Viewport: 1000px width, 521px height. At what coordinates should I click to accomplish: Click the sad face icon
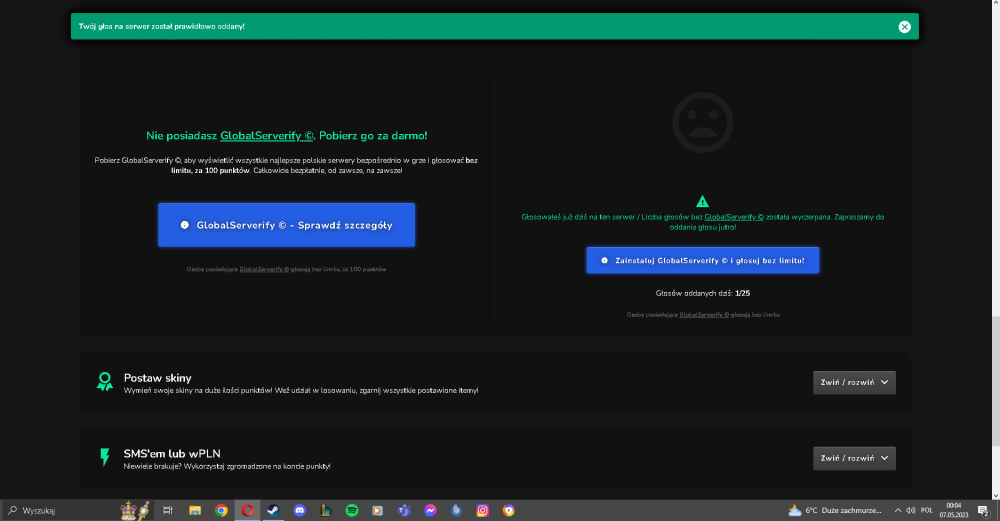pyautogui.click(x=702, y=122)
